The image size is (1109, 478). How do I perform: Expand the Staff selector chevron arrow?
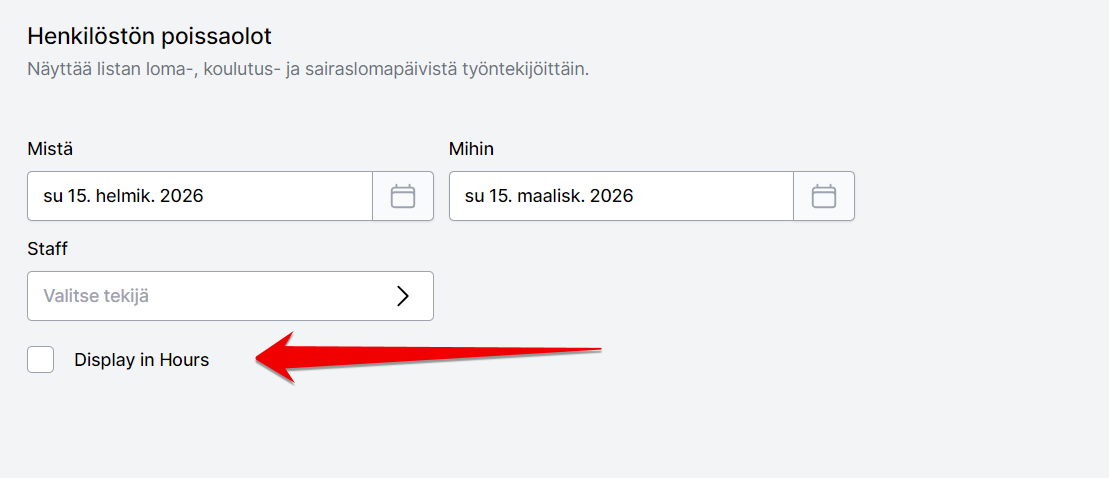coord(403,296)
